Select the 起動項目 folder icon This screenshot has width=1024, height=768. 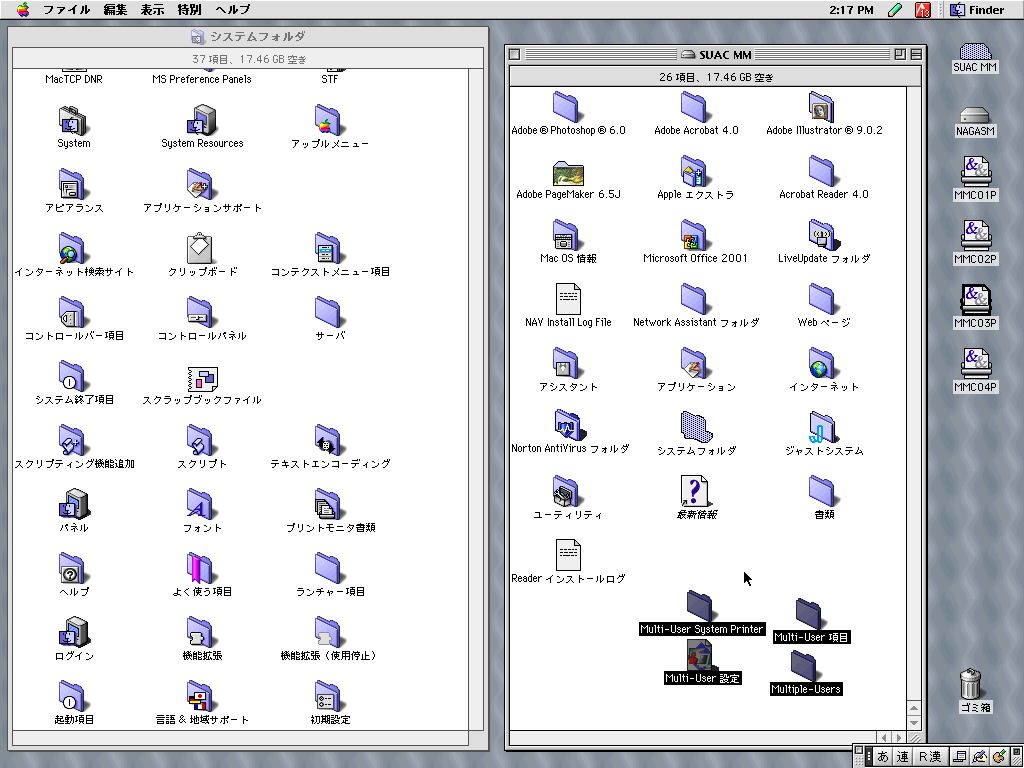(x=72, y=697)
